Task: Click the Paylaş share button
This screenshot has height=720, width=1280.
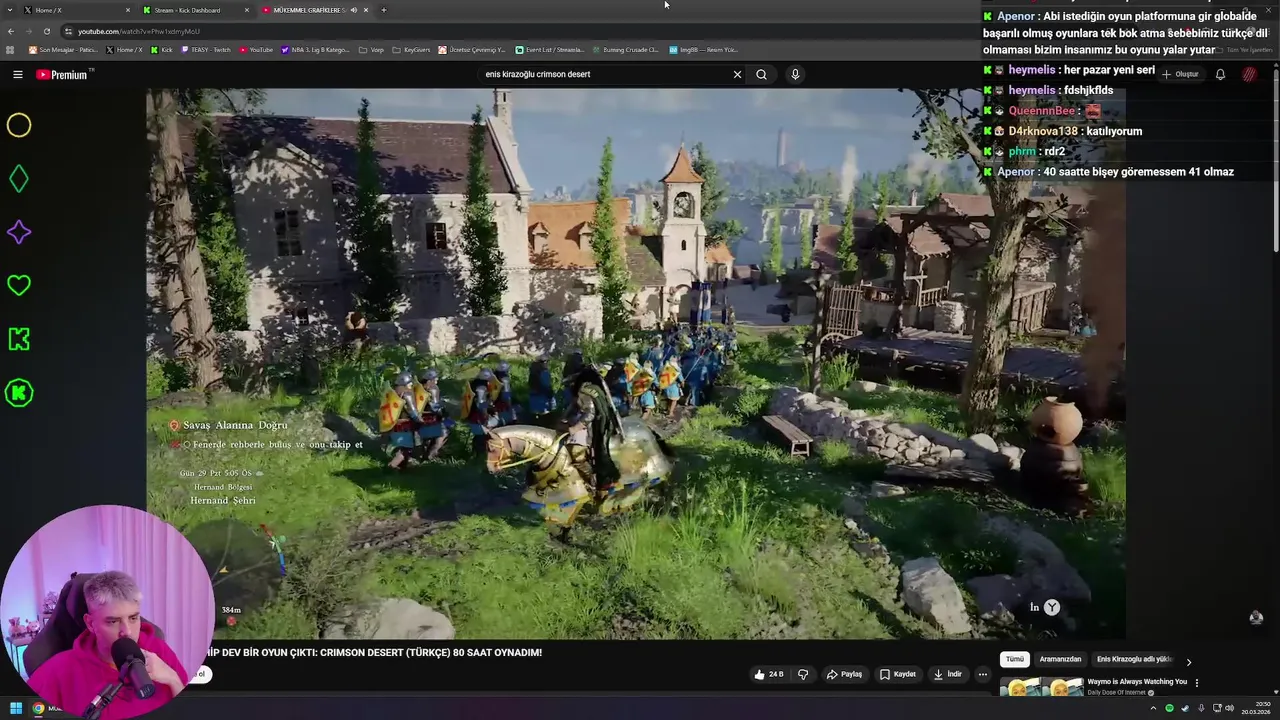Action: coord(844,674)
